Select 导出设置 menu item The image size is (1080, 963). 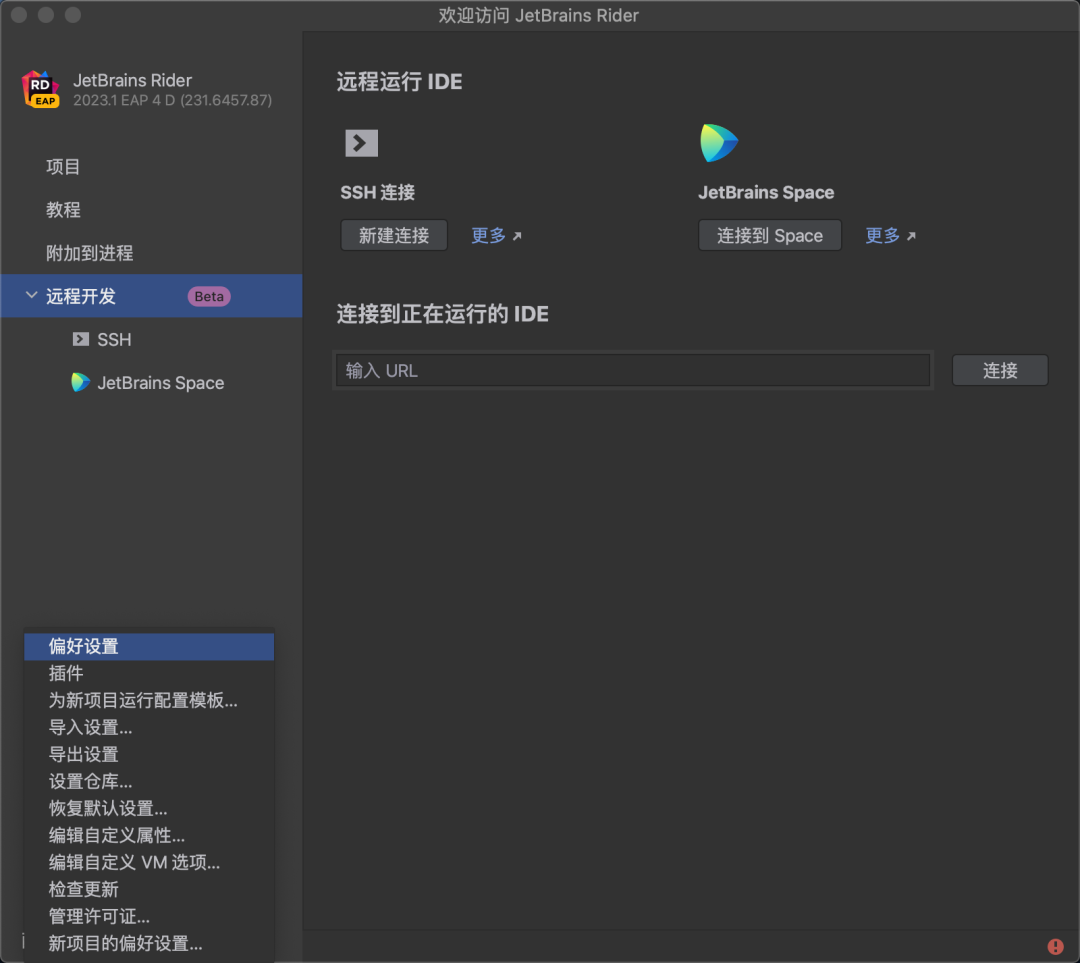(x=149, y=754)
